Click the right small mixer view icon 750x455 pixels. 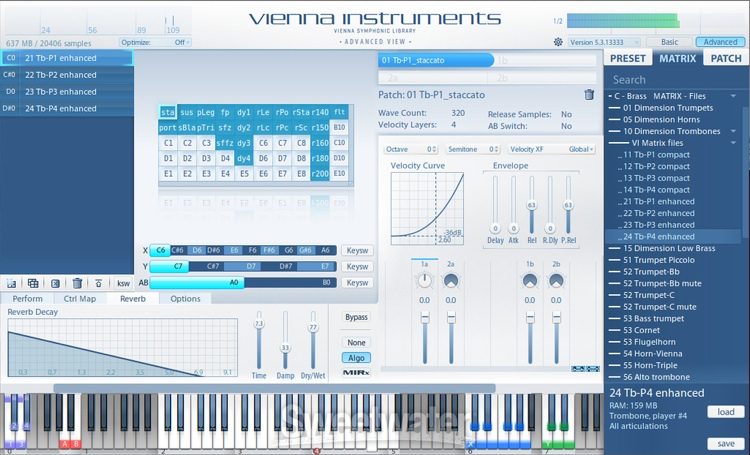click(593, 369)
